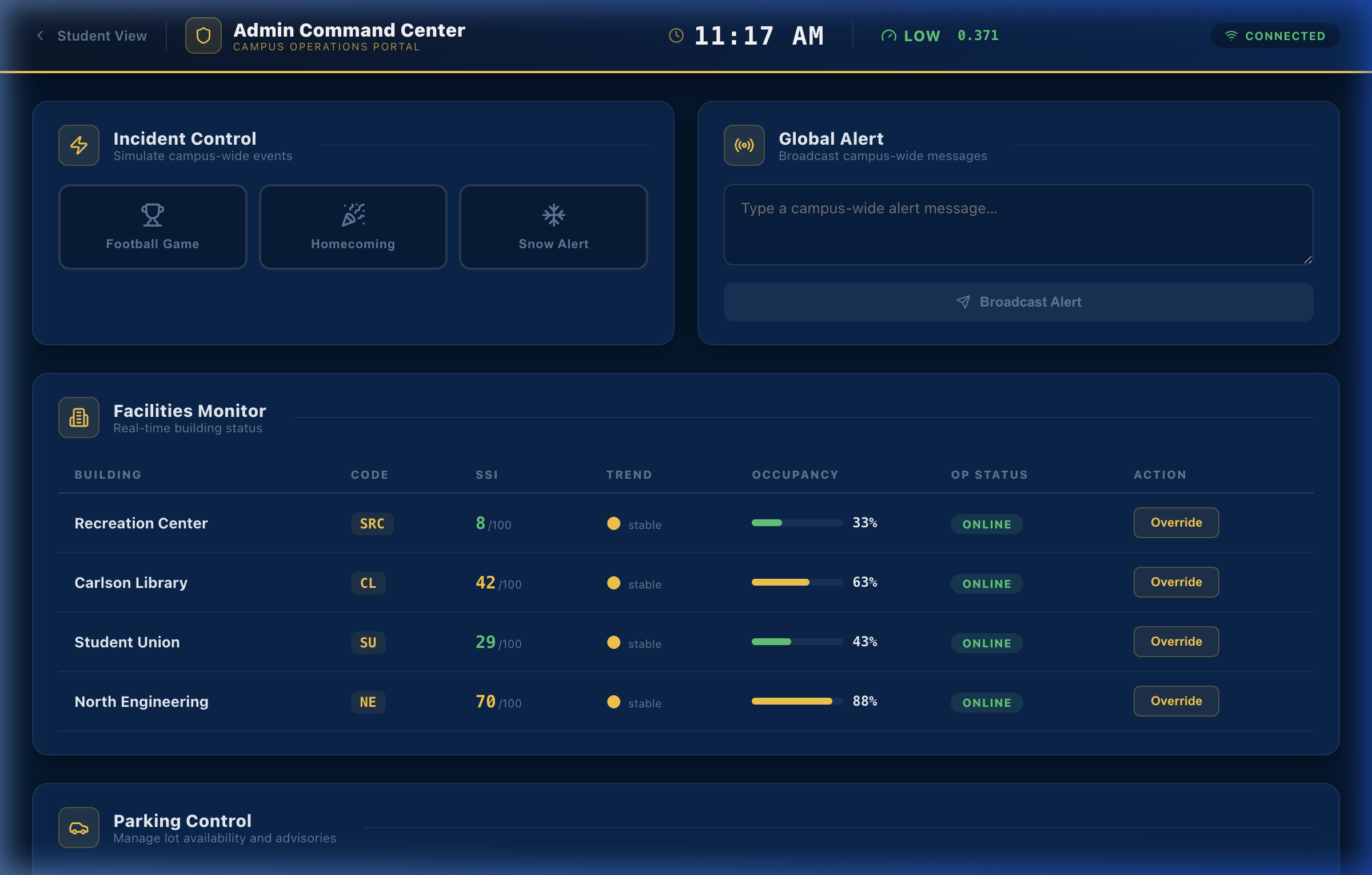
Task: Click the Student Union occupancy bar
Action: pos(797,642)
